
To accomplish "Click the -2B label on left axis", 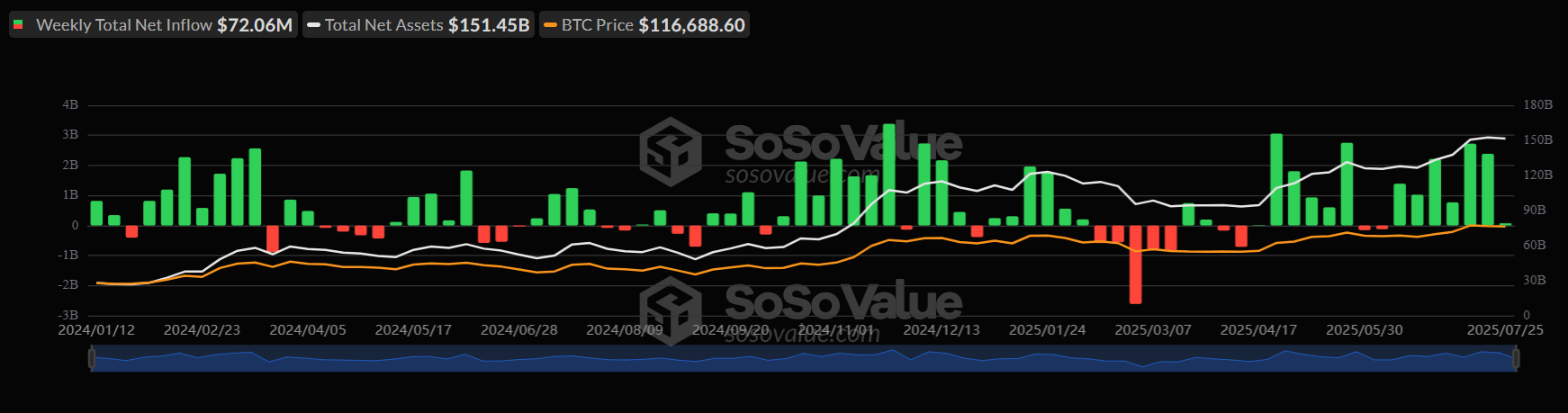I will pos(68,285).
